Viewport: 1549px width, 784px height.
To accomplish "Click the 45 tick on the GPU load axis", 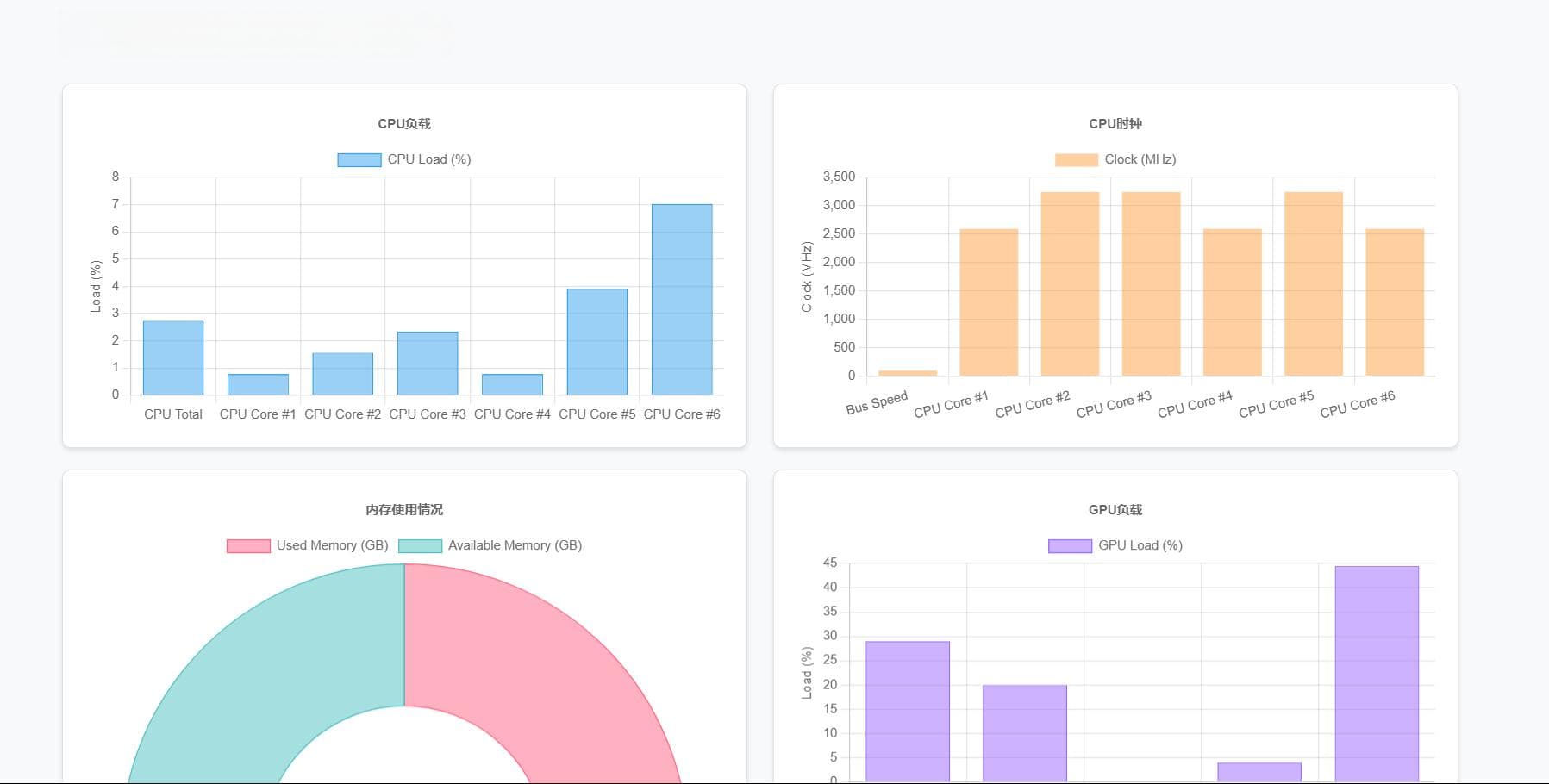I will (x=830, y=563).
